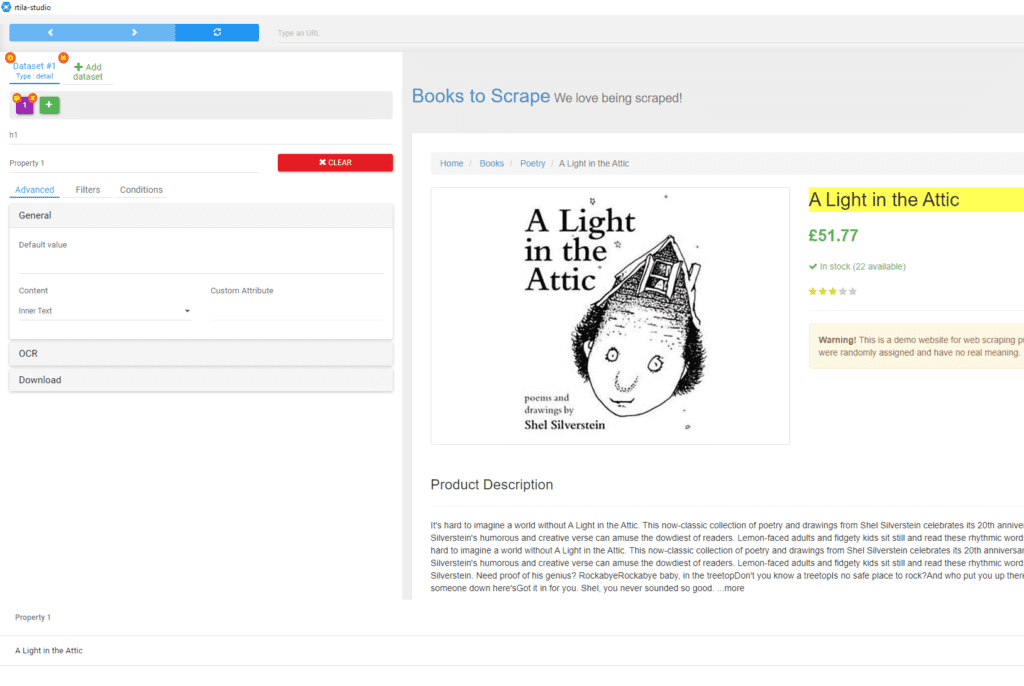Screen dimensions: 1024x686
Task: Click the Product Description heading
Action: click(492, 485)
